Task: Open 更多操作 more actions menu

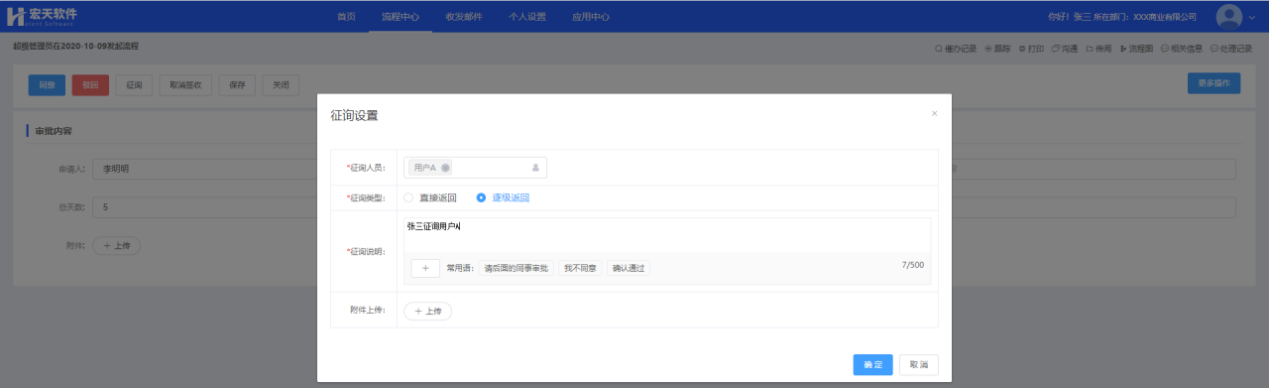Action: click(1213, 83)
